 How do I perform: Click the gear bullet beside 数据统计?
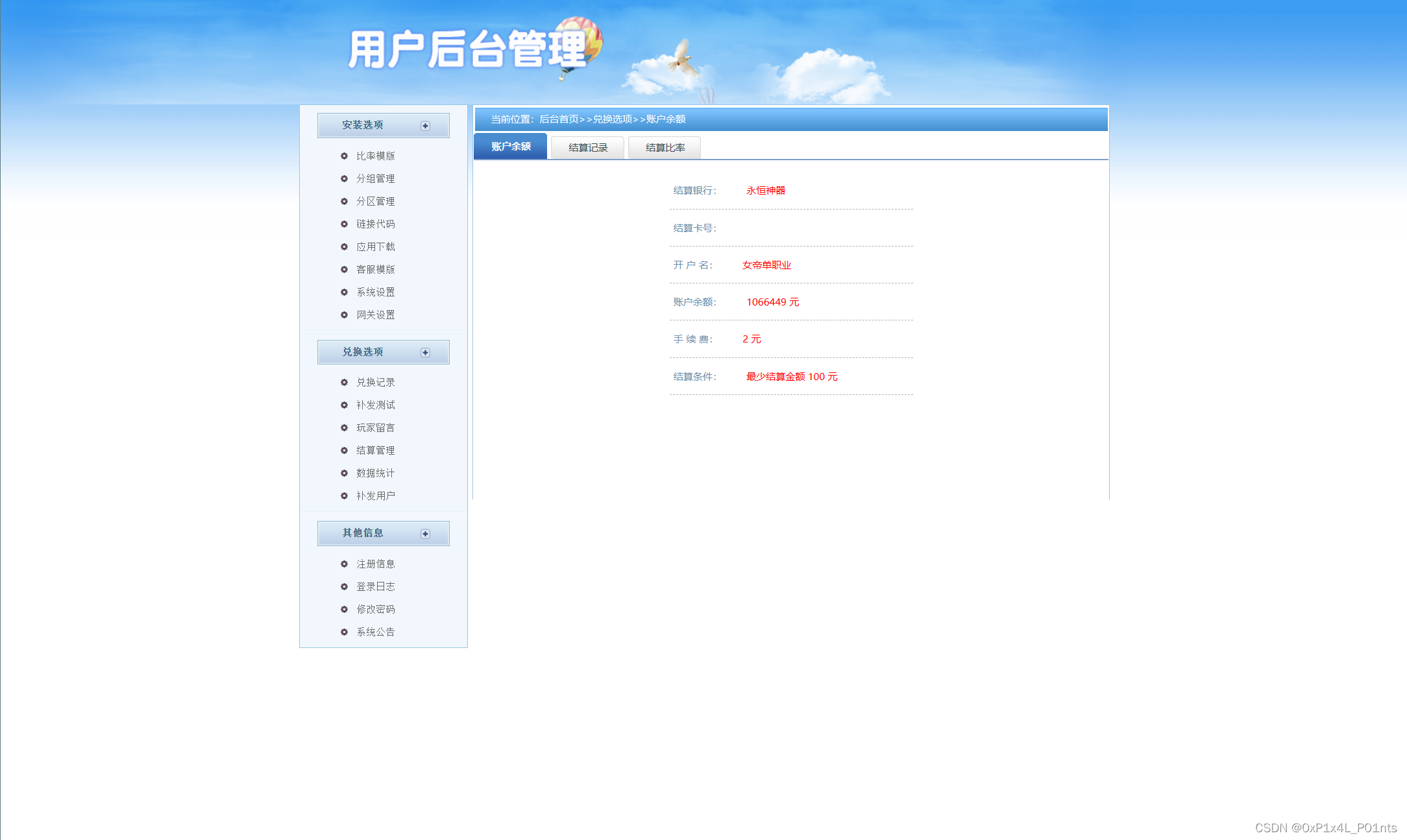pyautogui.click(x=344, y=473)
